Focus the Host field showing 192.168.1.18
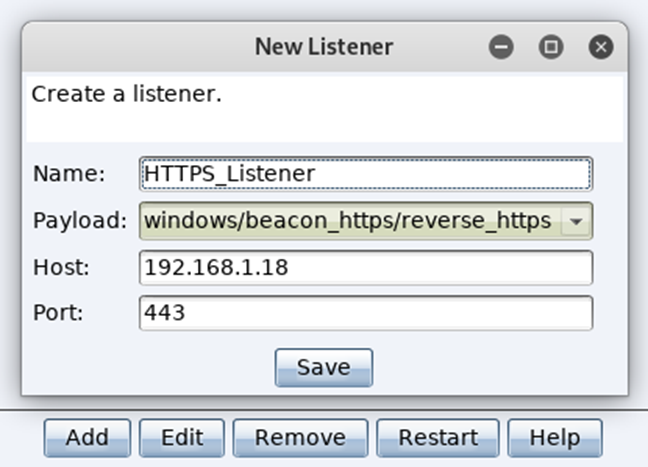This screenshot has height=467, width=648. (366, 267)
